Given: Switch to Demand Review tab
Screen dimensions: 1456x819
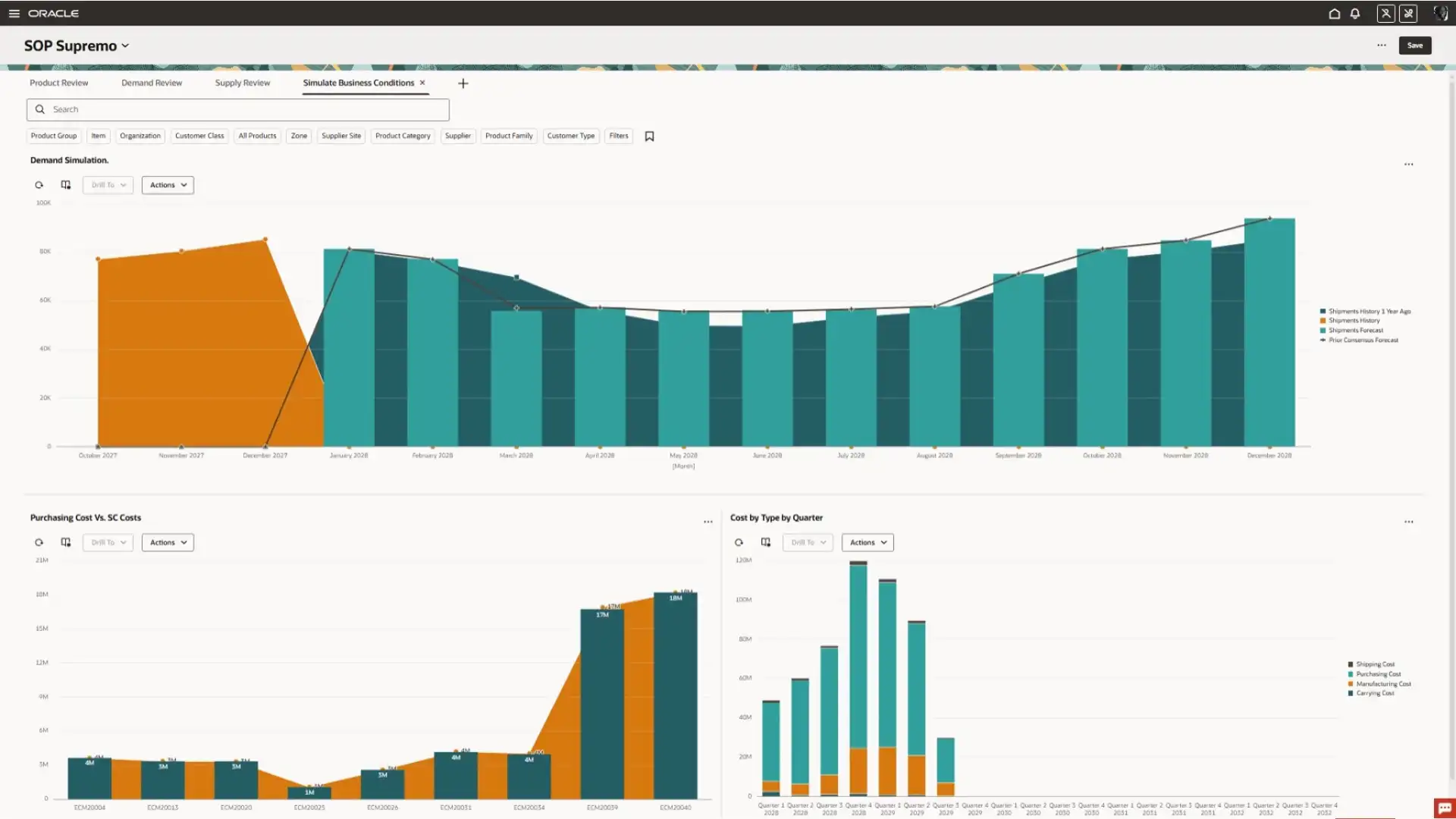Looking at the screenshot, I should 152,83.
